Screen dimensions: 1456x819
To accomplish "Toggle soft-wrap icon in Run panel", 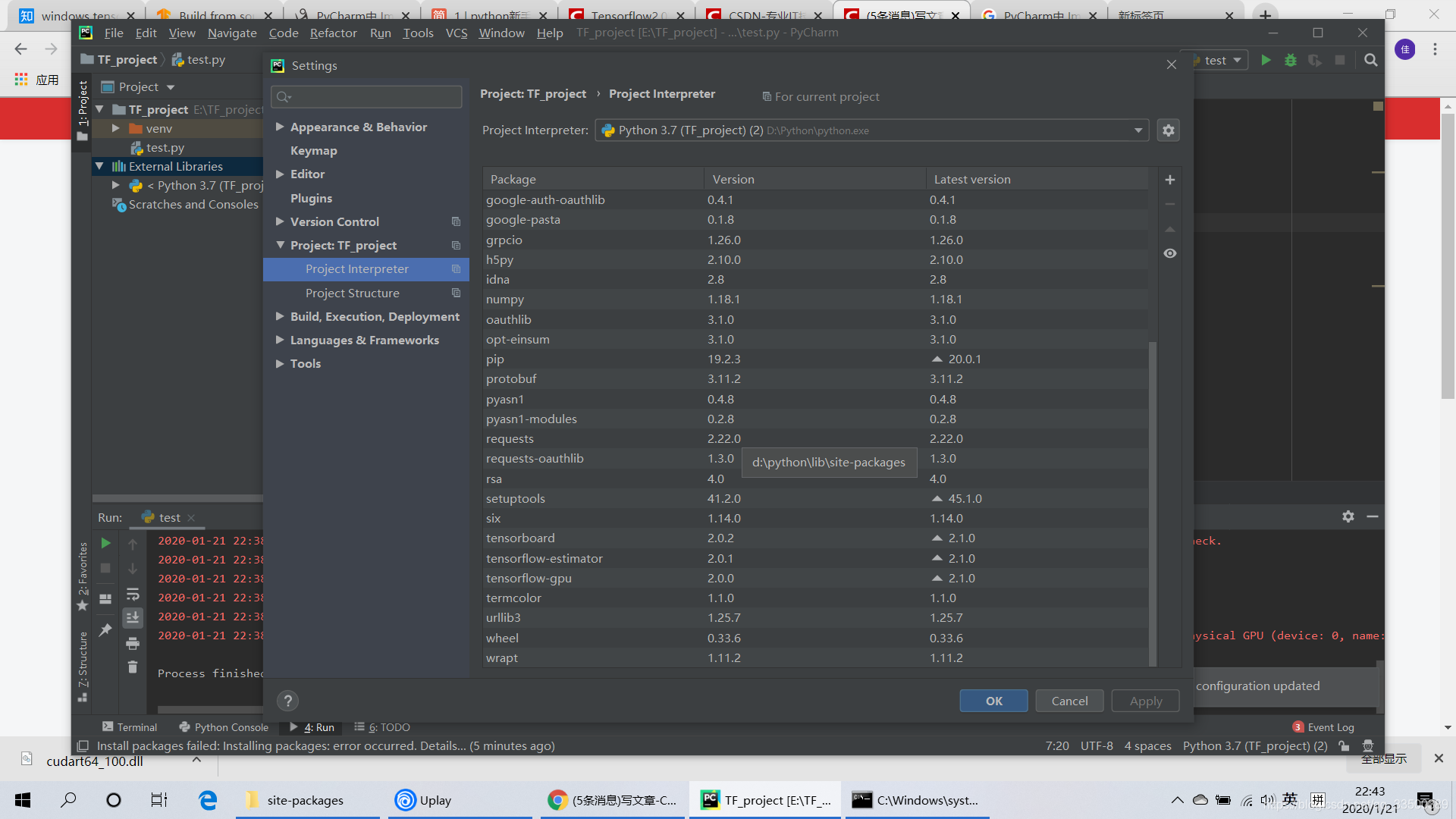I will (x=133, y=594).
